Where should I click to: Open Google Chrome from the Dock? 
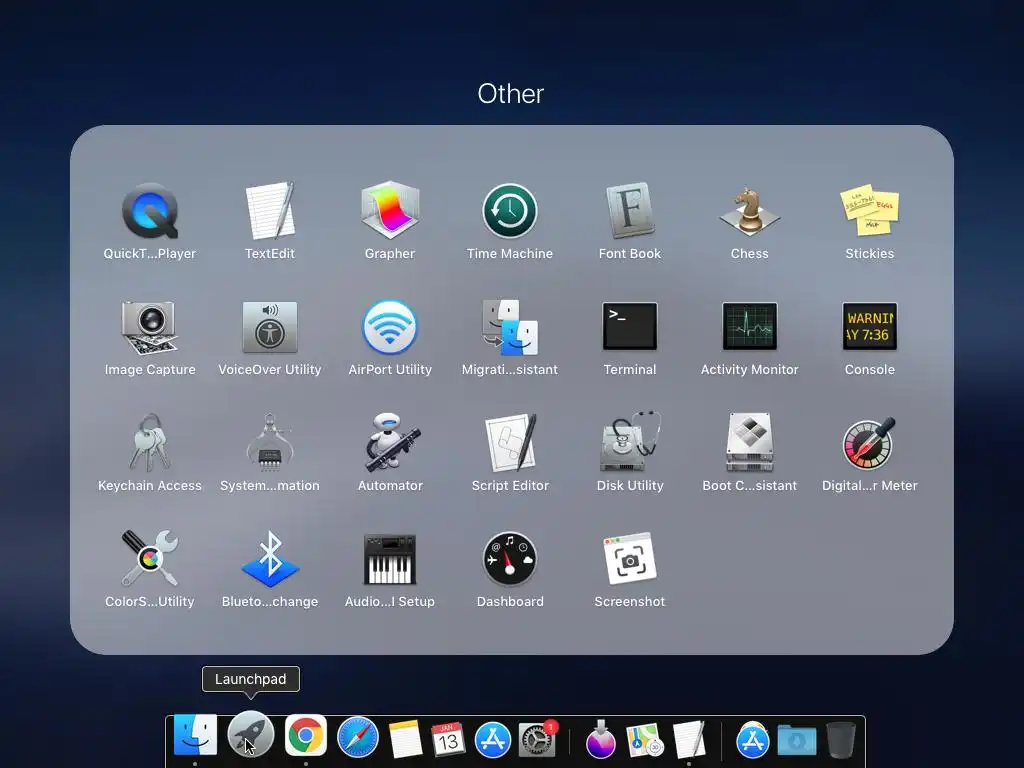coord(306,735)
